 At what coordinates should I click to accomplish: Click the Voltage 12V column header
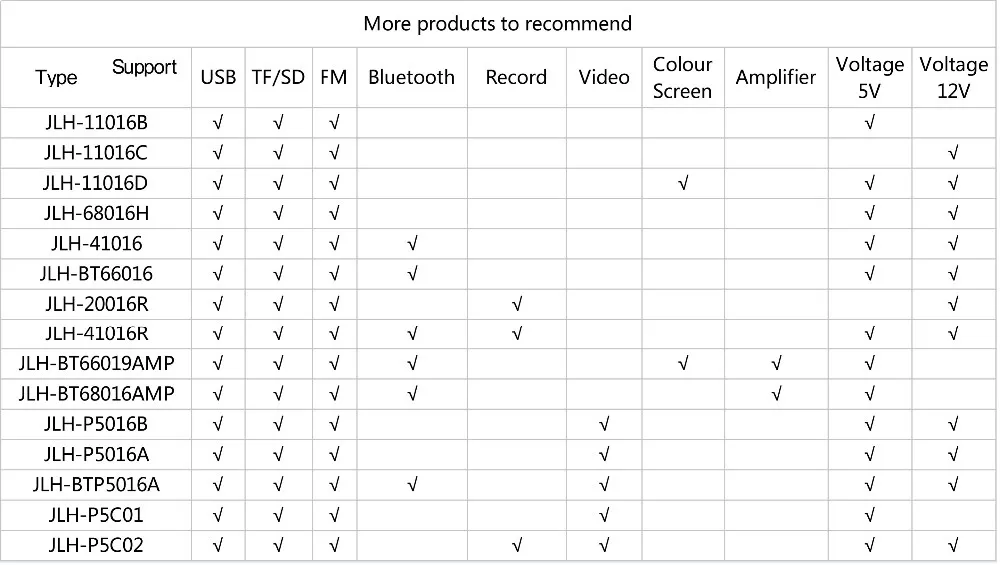pos(954,77)
